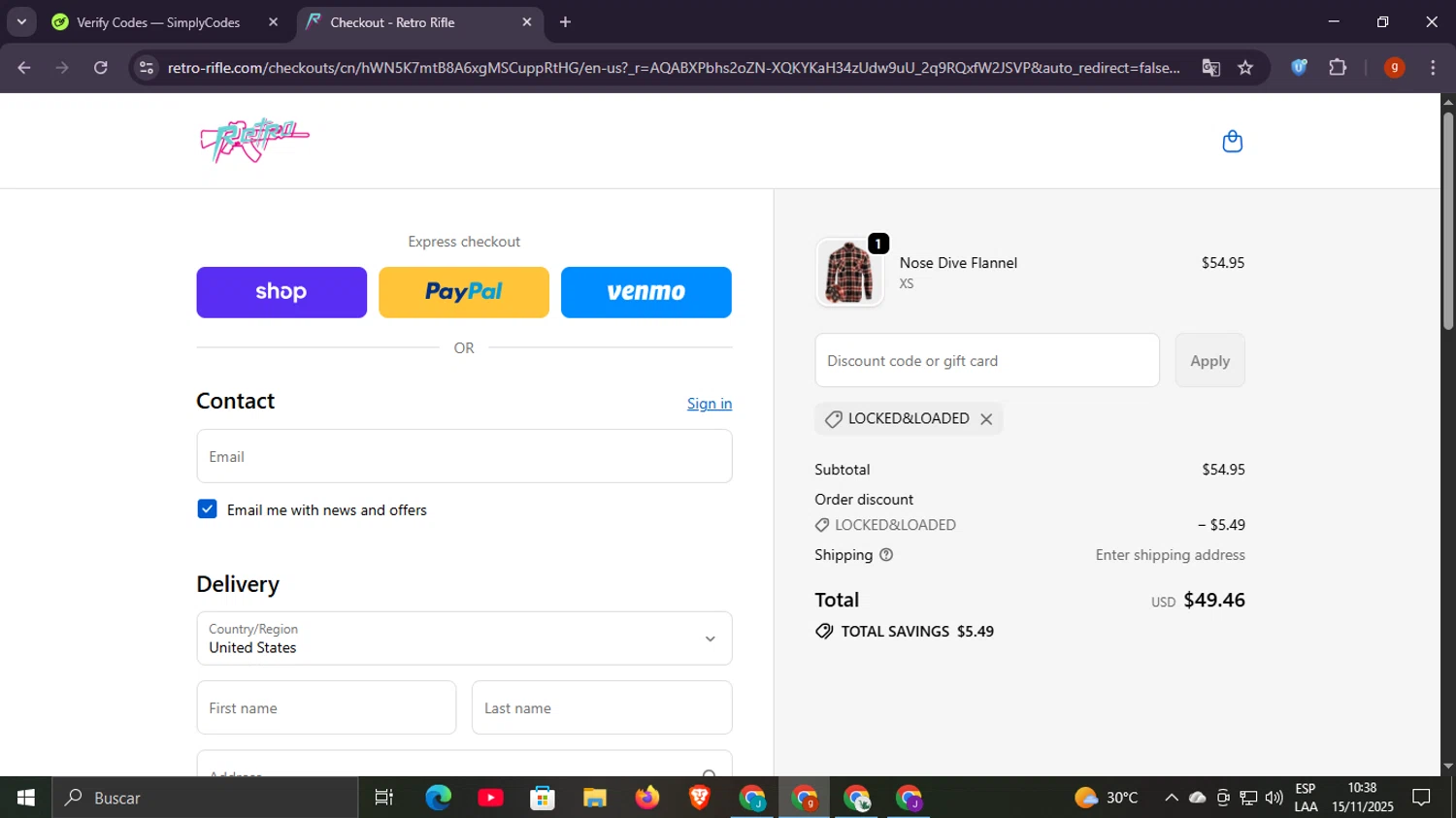The height and width of the screenshot is (818, 1456).
Task: Focus the First name field
Action: click(x=326, y=707)
